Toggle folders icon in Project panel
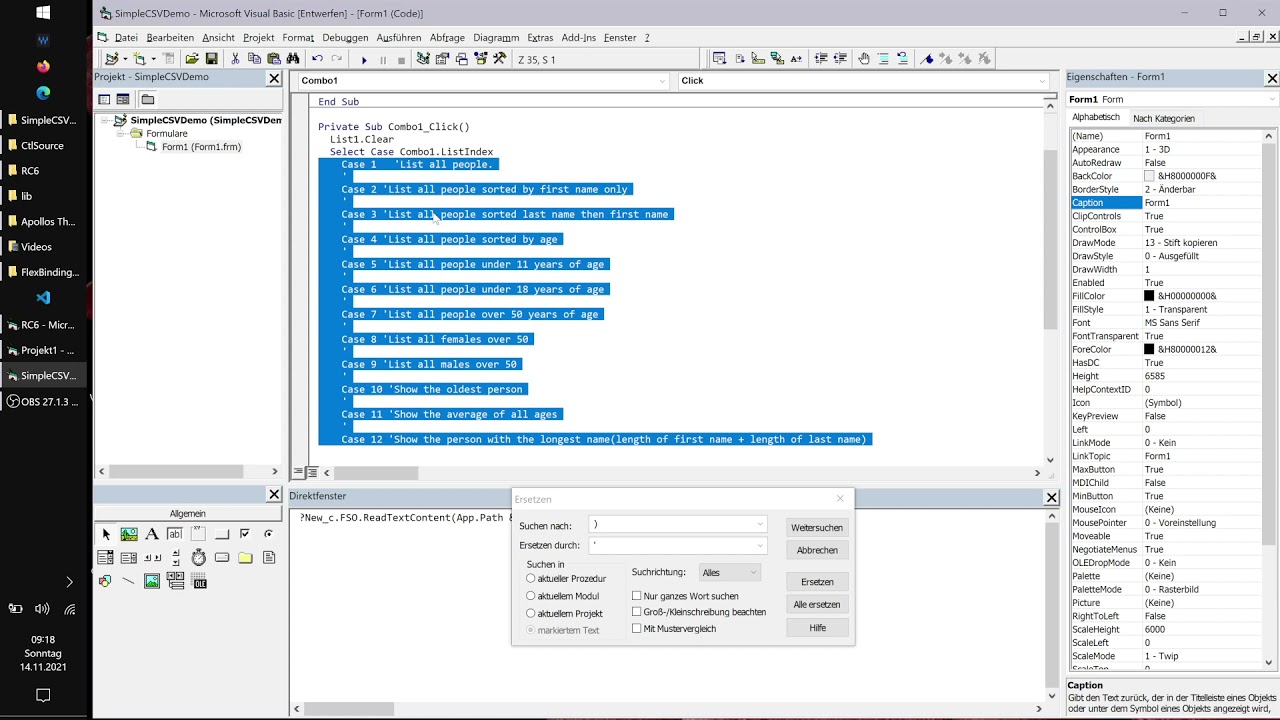Screen dimensions: 1280x720 pyautogui.click(x=147, y=99)
